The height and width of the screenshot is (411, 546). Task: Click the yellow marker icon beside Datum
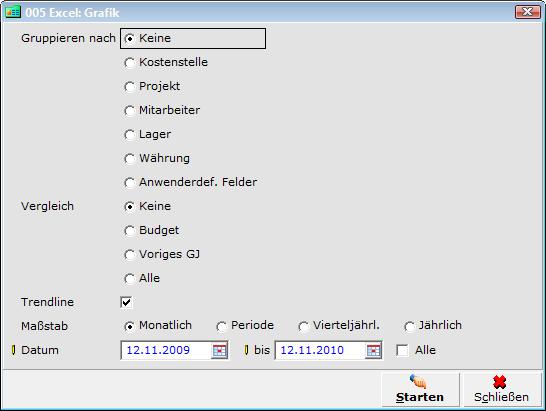coord(13,350)
